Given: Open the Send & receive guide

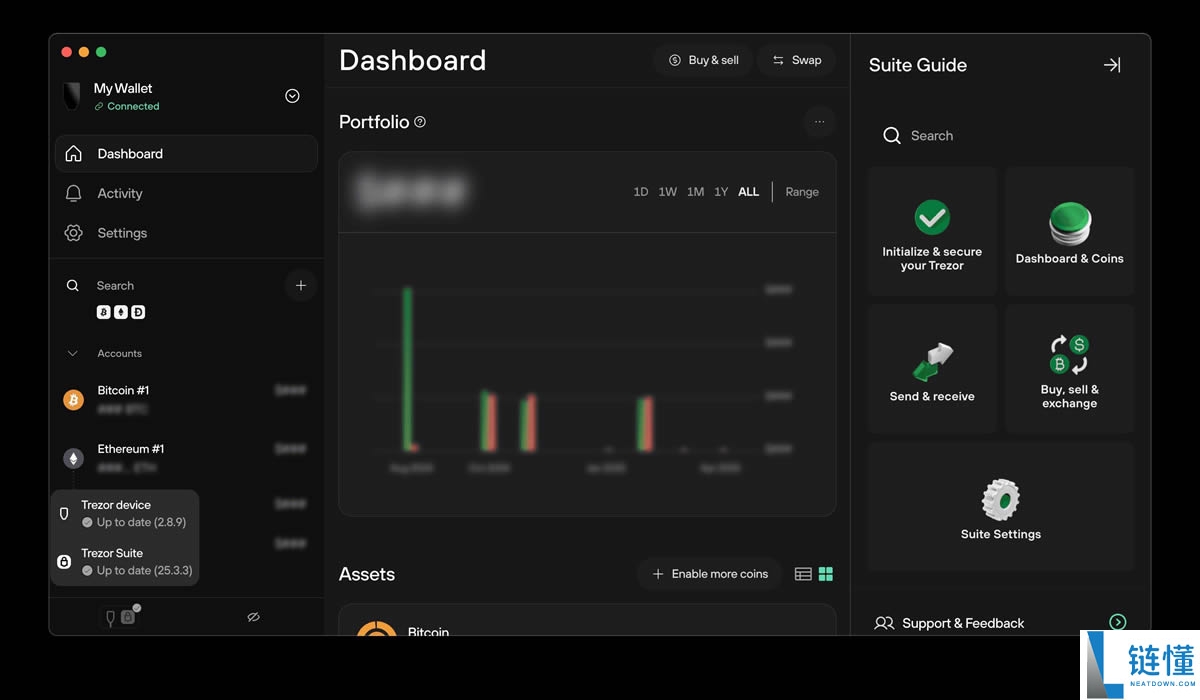Looking at the screenshot, I should click(x=932, y=369).
